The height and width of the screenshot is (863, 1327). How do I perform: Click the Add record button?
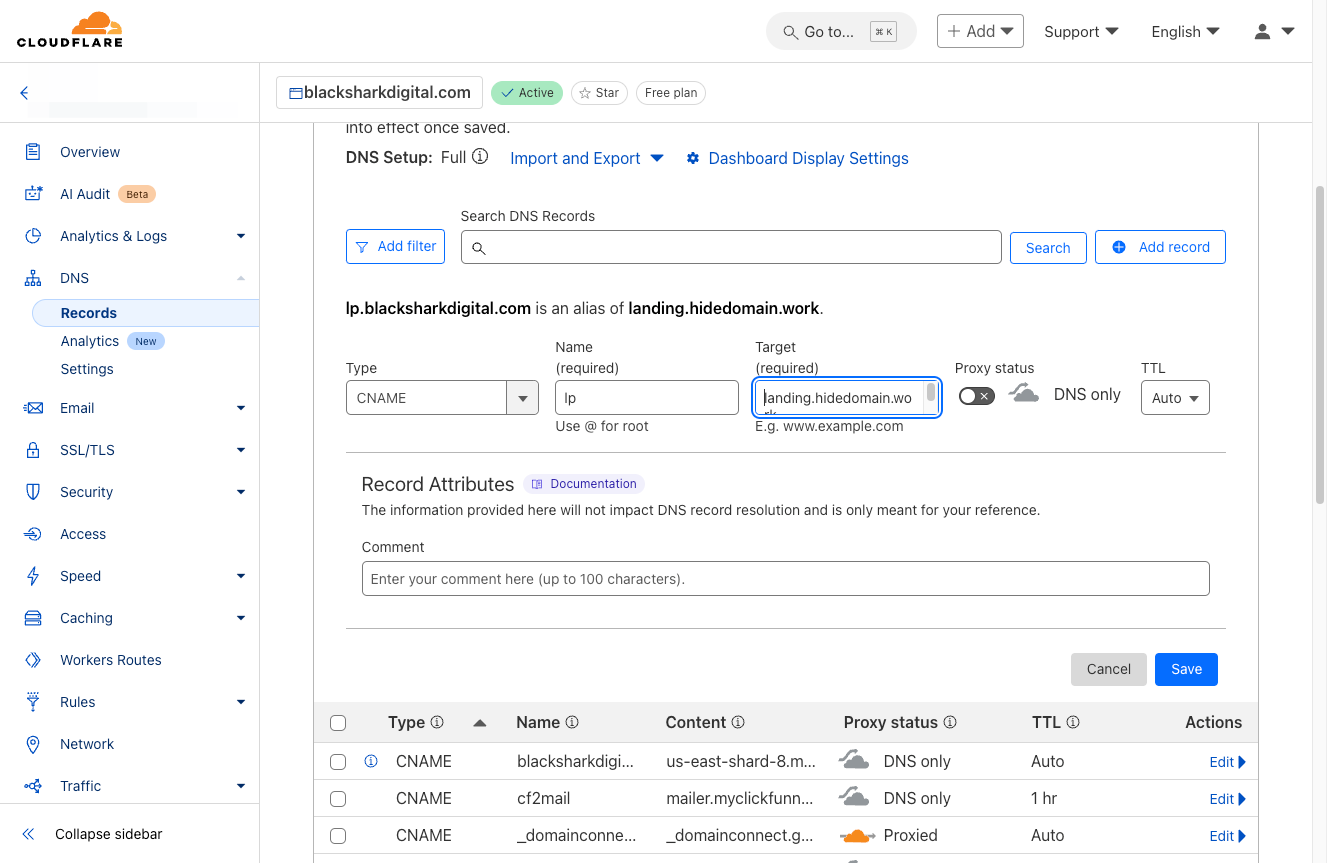[1160, 247]
